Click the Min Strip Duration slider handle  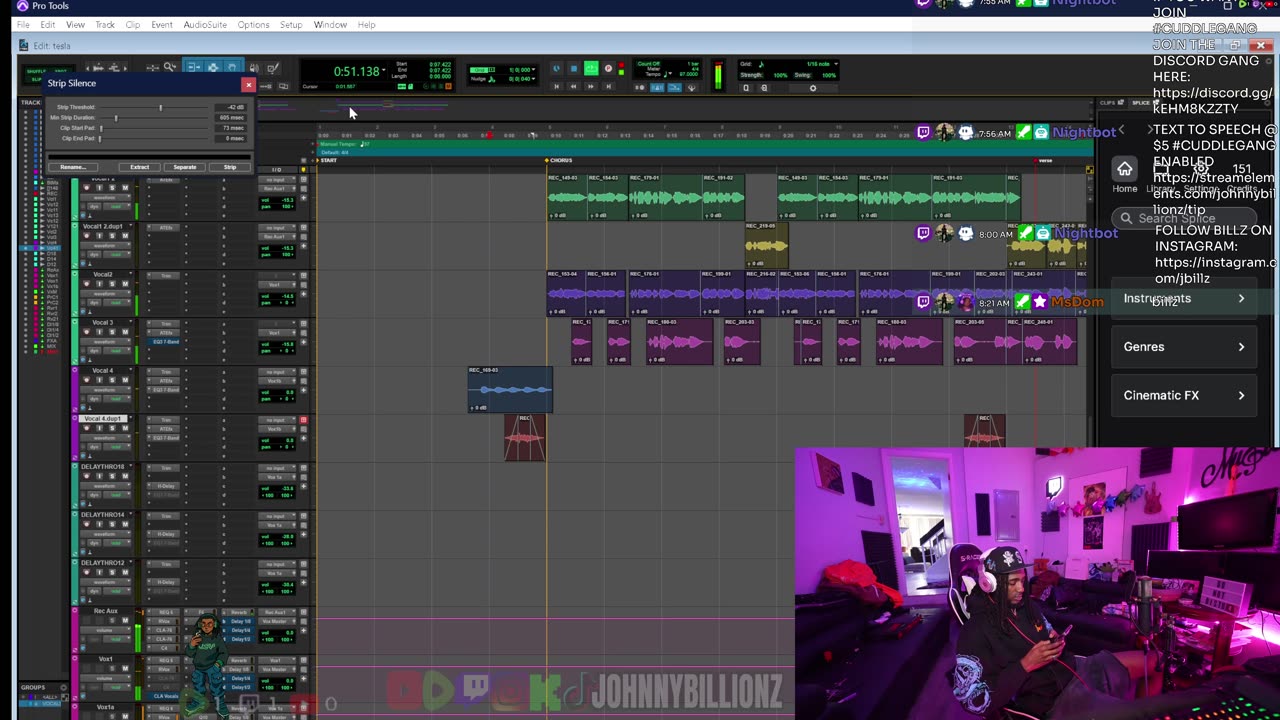click(116, 117)
